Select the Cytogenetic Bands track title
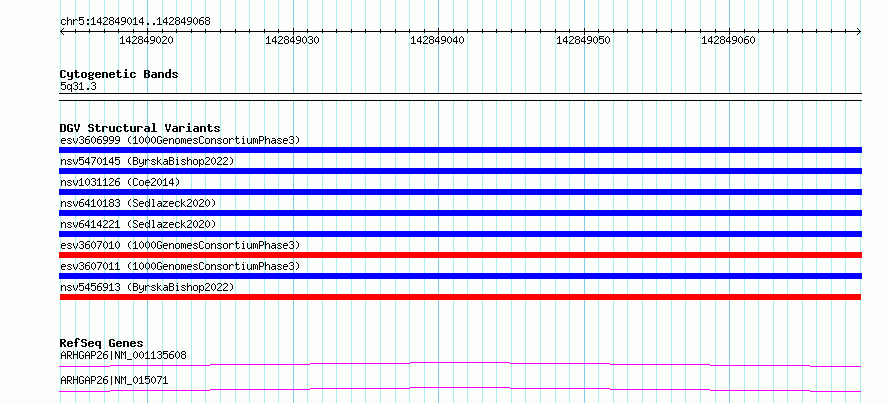 coord(119,74)
